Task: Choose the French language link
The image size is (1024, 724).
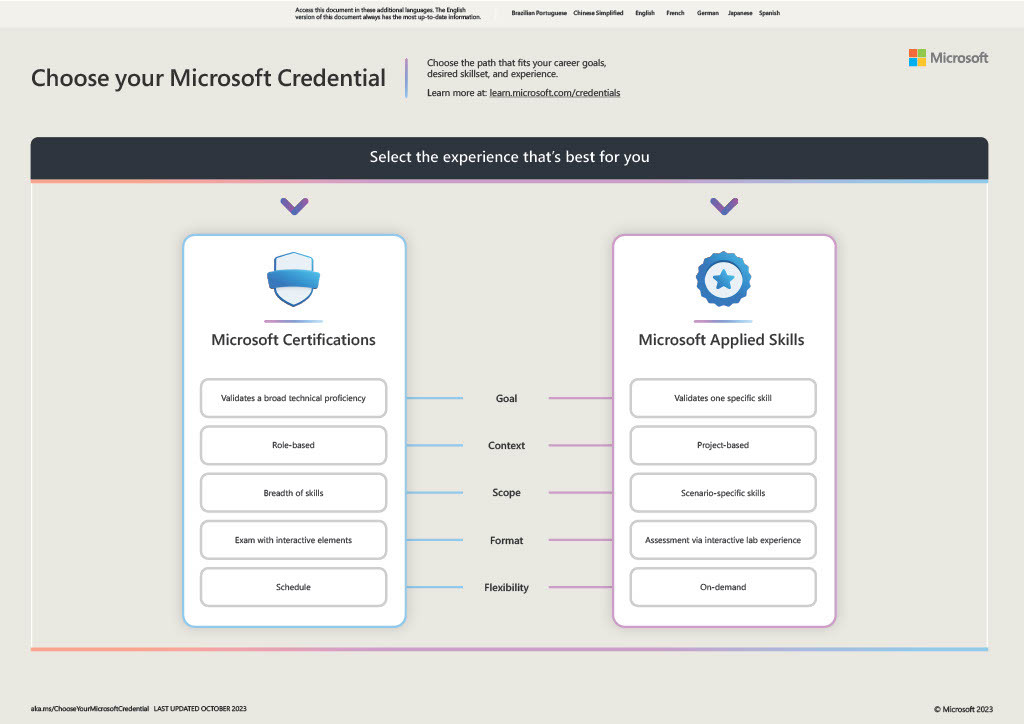Action: click(676, 14)
